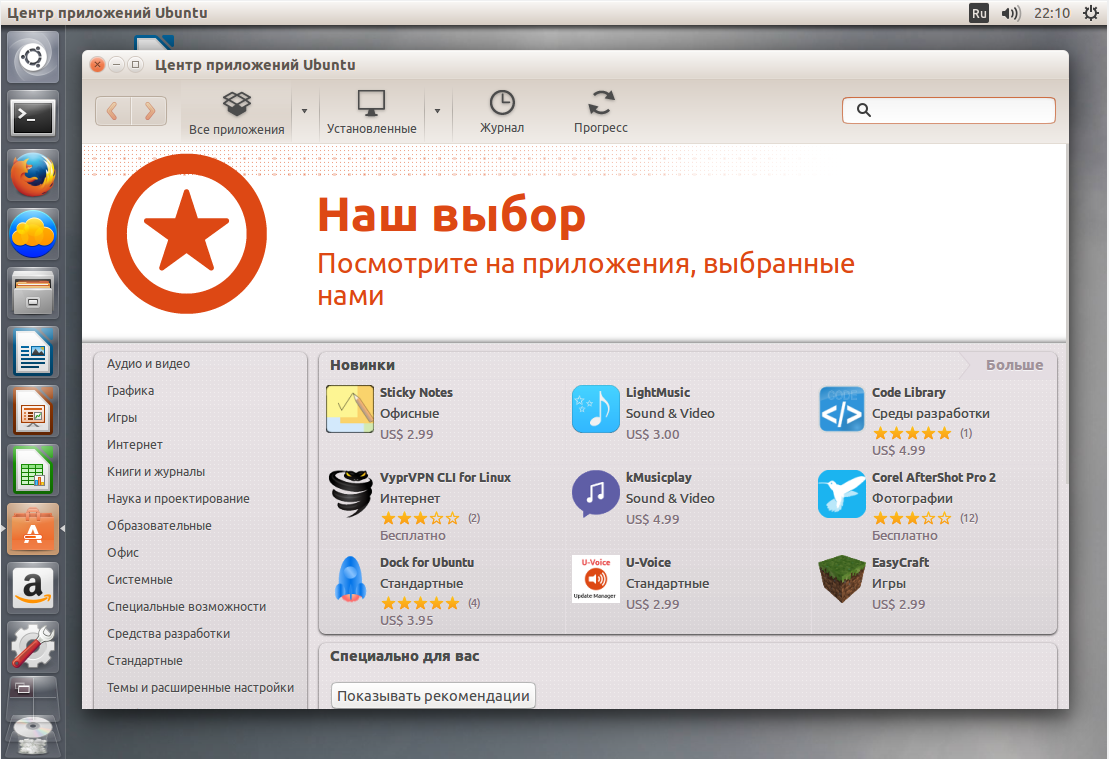
Task: Expand the Установленные dropdown arrow
Action: [437, 111]
